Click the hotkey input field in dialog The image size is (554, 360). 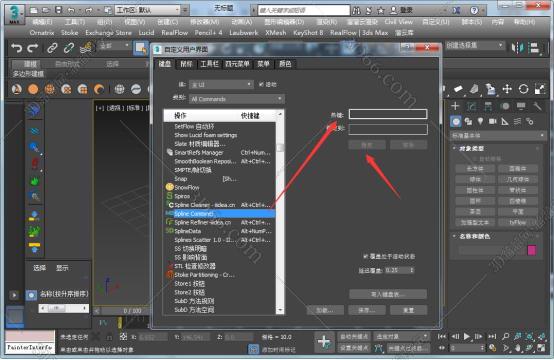[388, 114]
